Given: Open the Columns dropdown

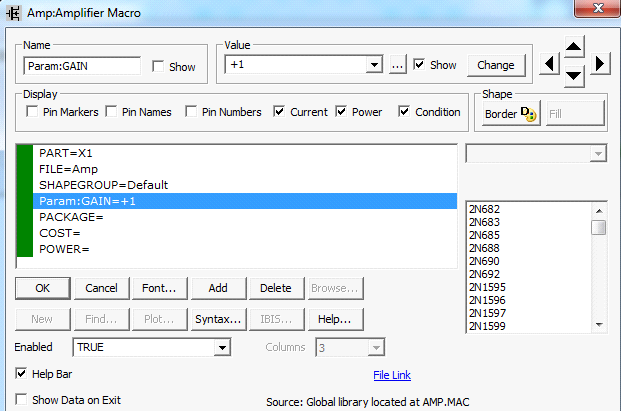Looking at the screenshot, I should [x=376, y=348].
